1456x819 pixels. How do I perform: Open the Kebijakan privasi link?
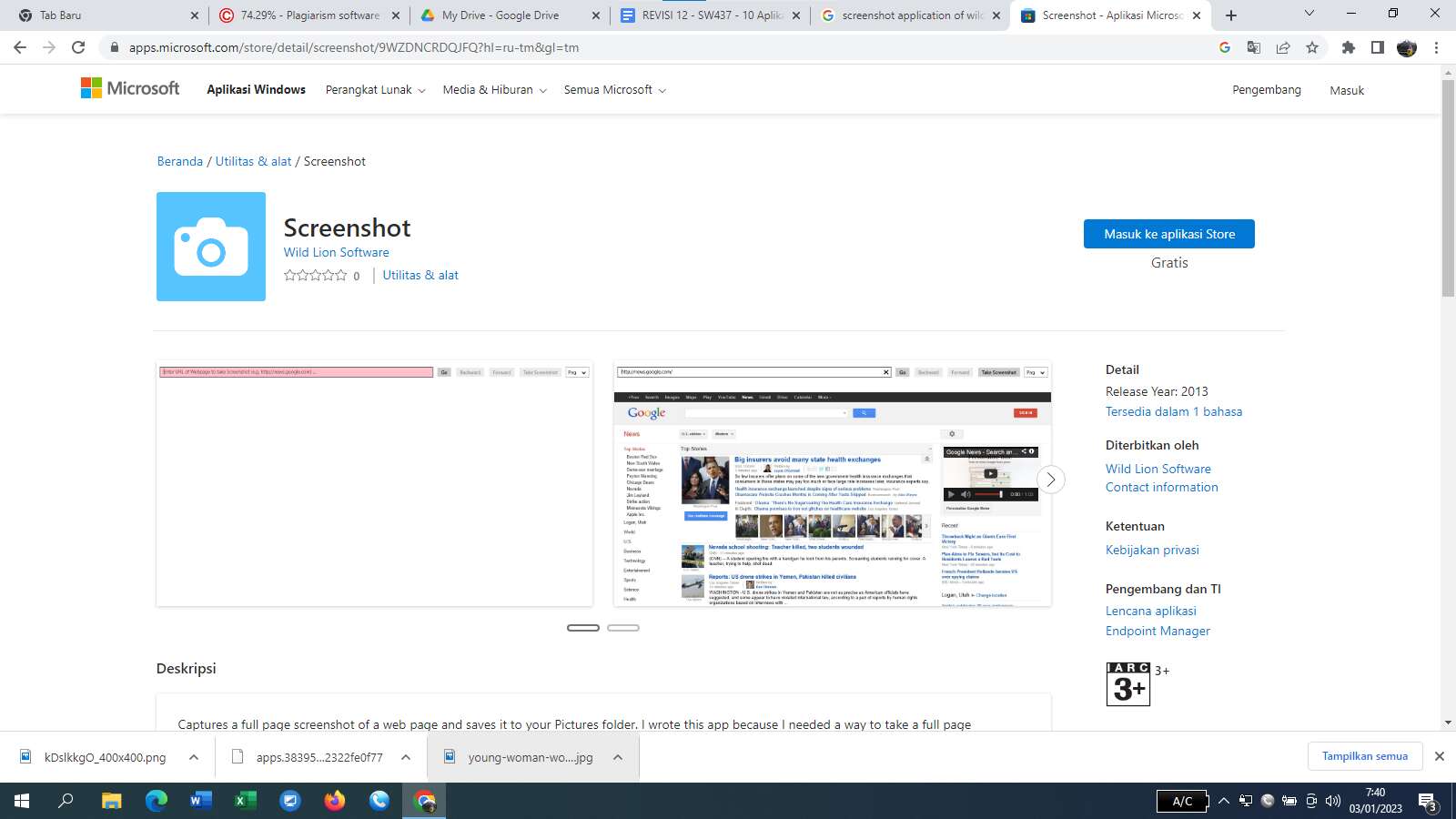point(1152,550)
